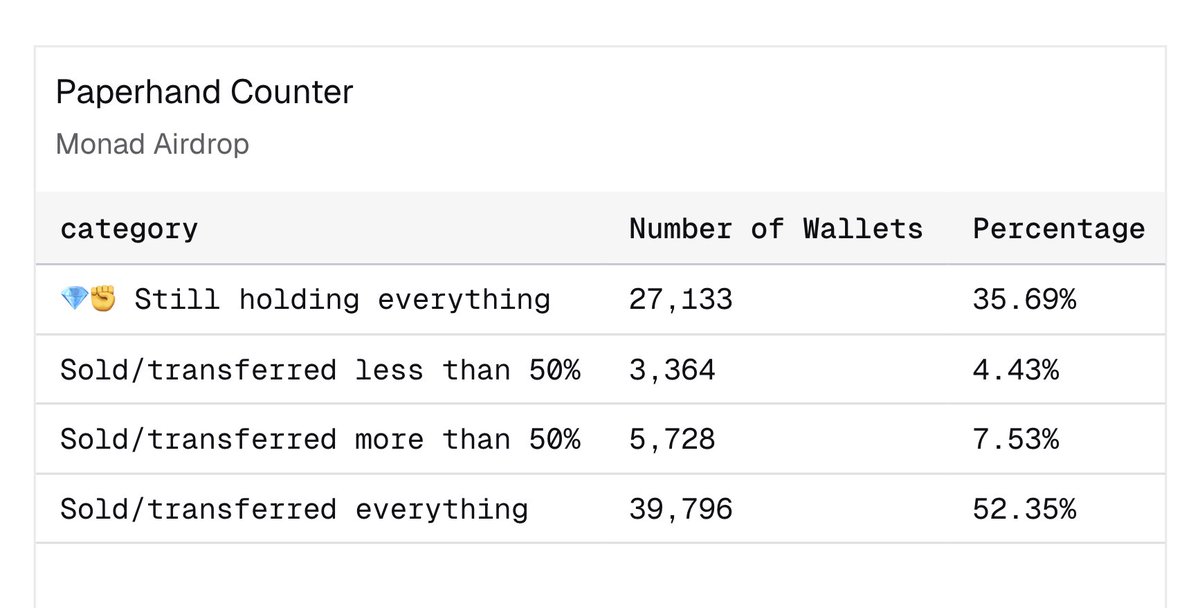Sort by Number of Wallets column header

pos(775,229)
